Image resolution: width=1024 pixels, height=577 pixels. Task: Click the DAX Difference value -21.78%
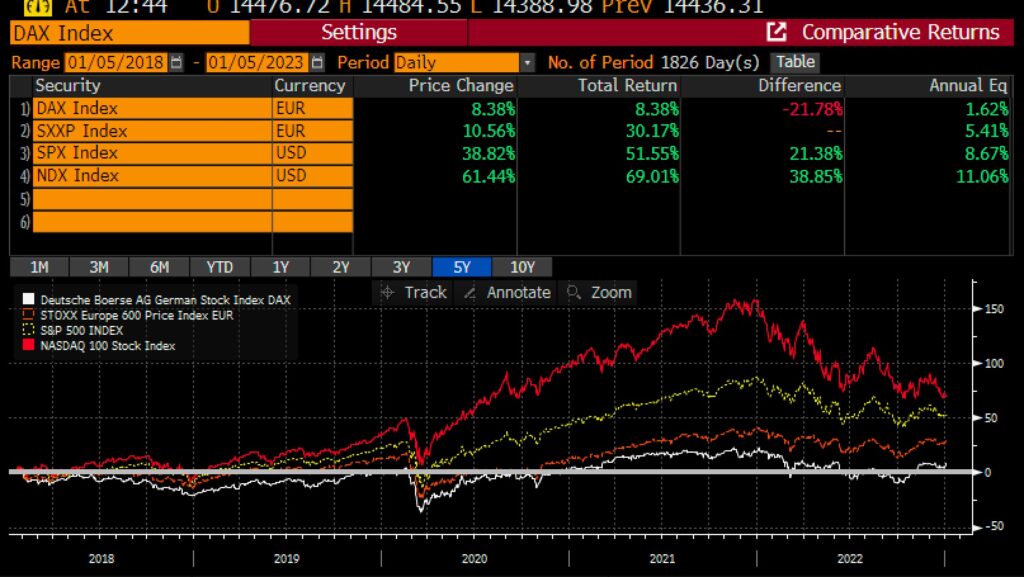coord(812,109)
